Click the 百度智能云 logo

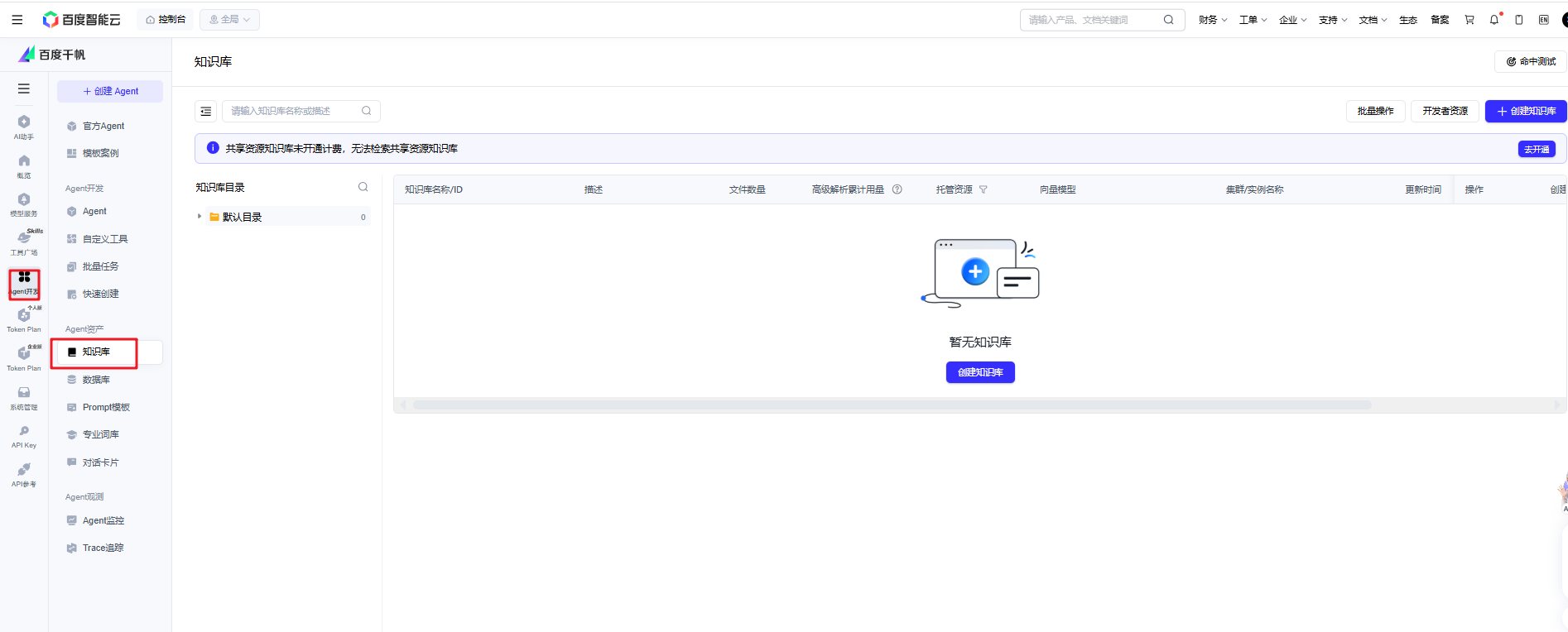click(82, 20)
